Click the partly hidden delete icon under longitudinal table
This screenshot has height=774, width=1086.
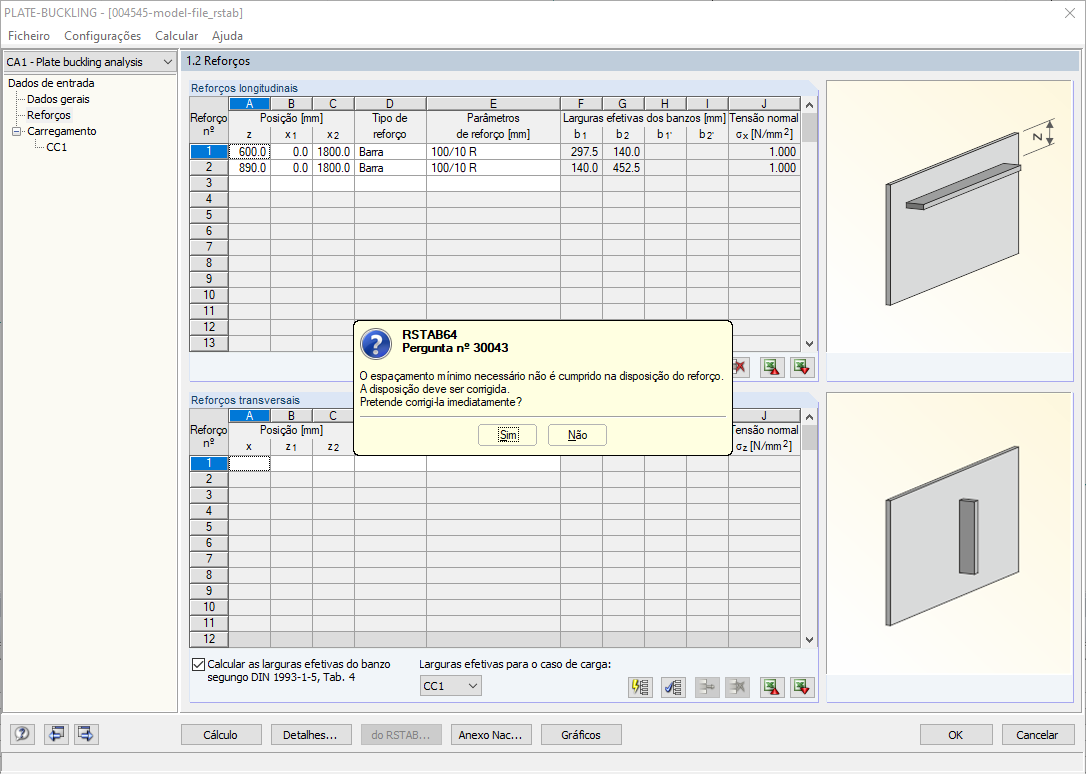[741, 367]
